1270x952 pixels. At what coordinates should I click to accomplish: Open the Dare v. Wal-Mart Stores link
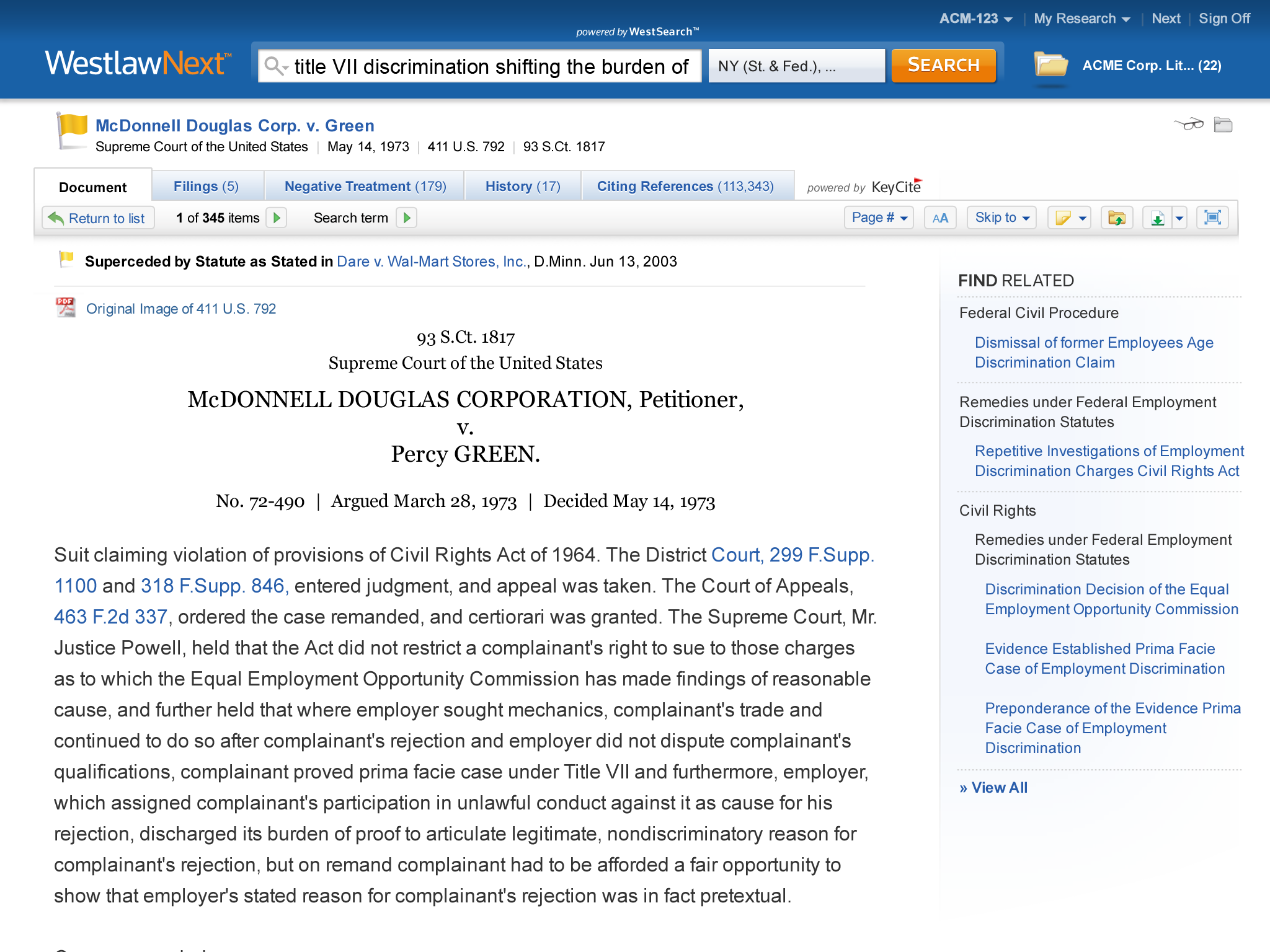(x=432, y=262)
